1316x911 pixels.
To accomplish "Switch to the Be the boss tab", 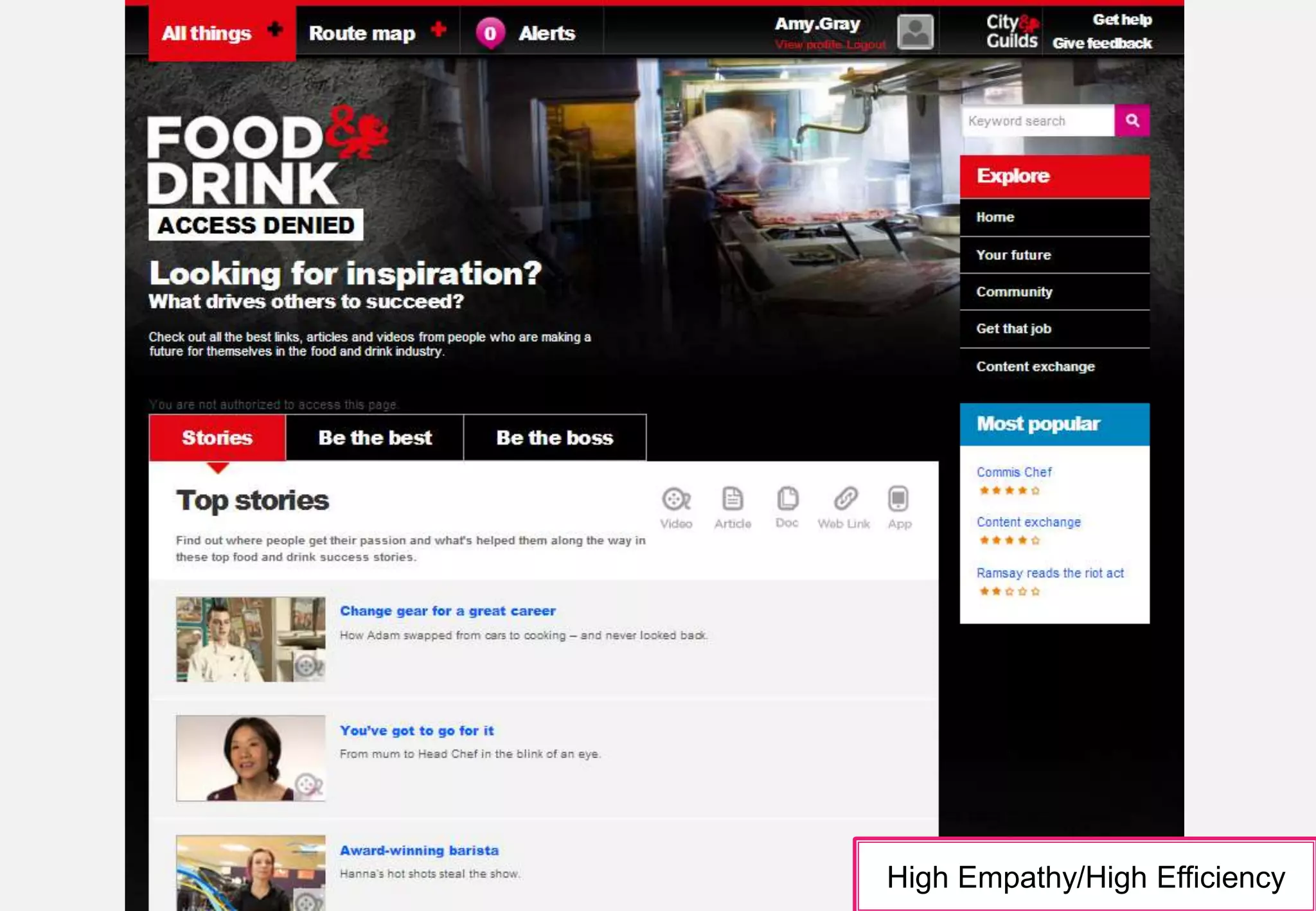I will coord(555,438).
